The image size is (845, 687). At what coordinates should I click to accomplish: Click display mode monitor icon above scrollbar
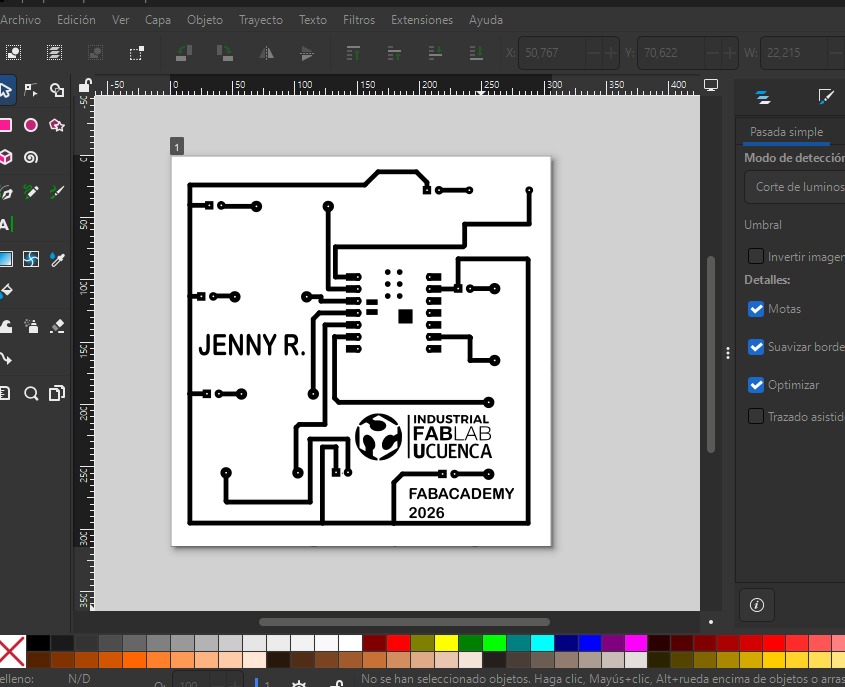pos(711,85)
